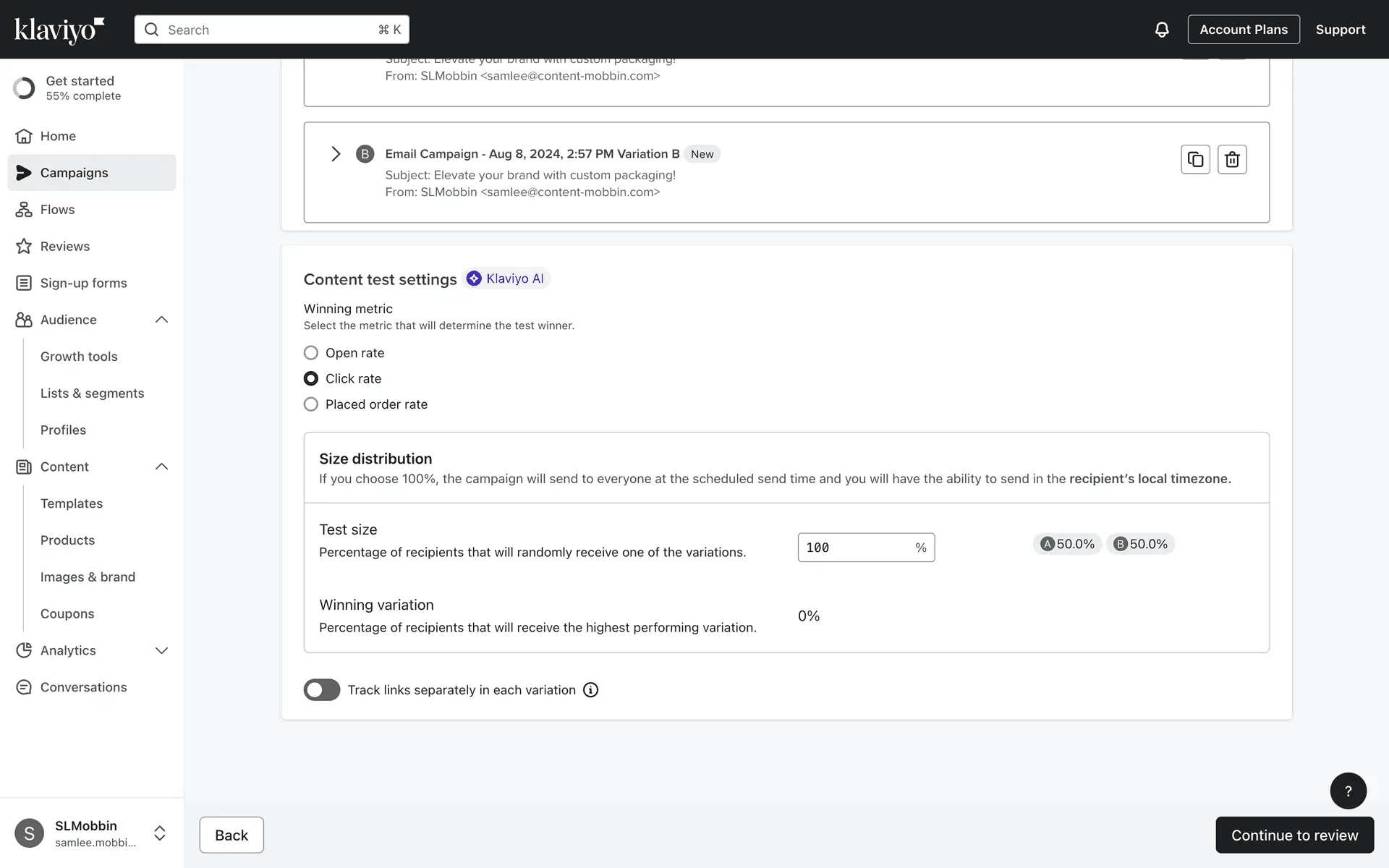This screenshot has width=1389, height=868.
Task: Open Flows from the sidebar
Action: click(x=57, y=210)
